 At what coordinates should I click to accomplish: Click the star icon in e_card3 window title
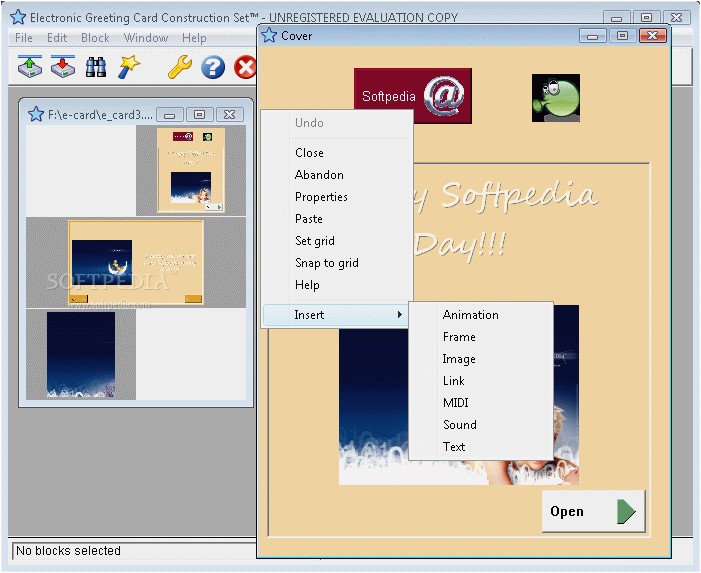tap(36, 114)
